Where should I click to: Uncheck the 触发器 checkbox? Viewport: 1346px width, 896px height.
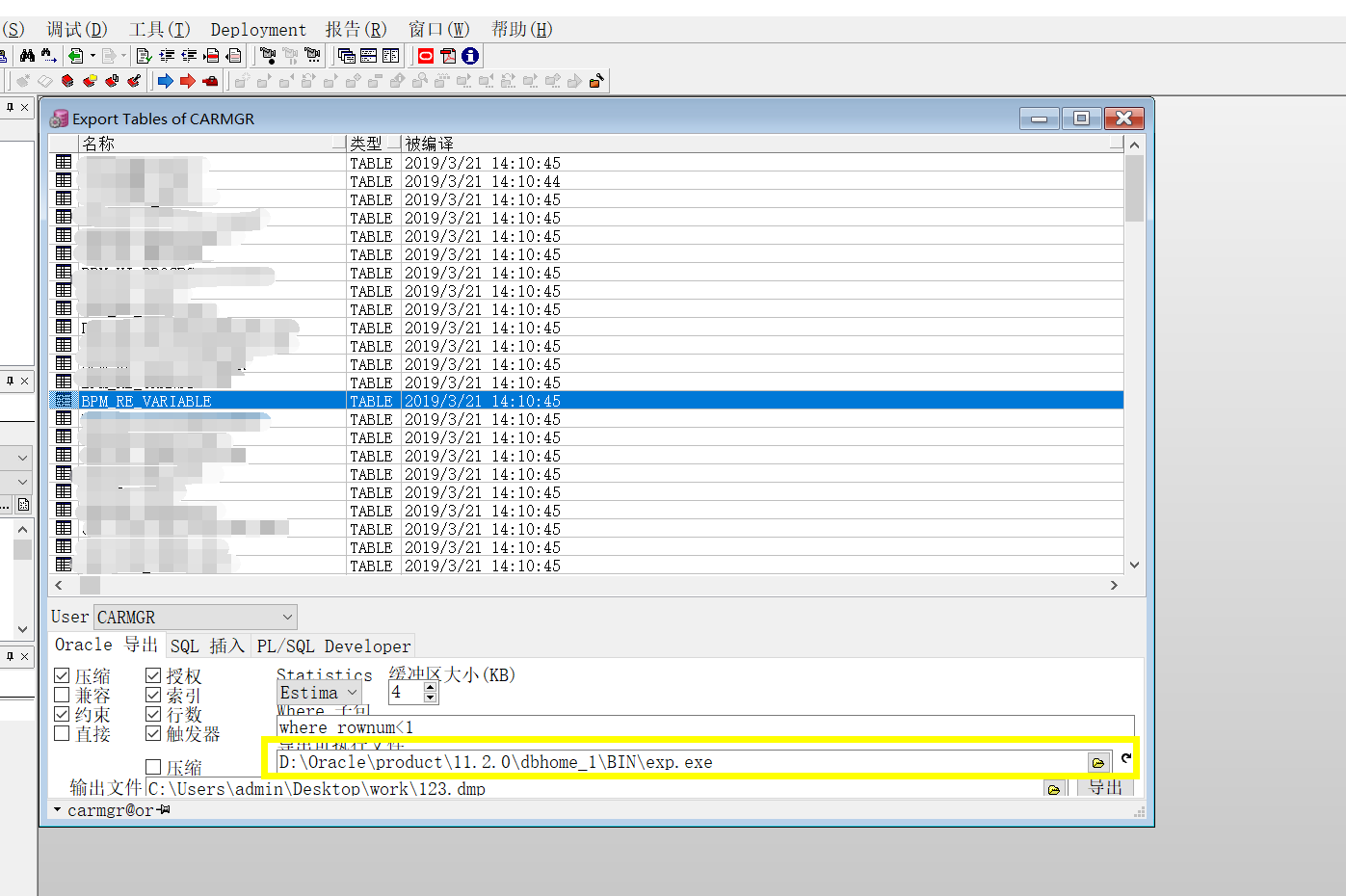[x=153, y=733]
